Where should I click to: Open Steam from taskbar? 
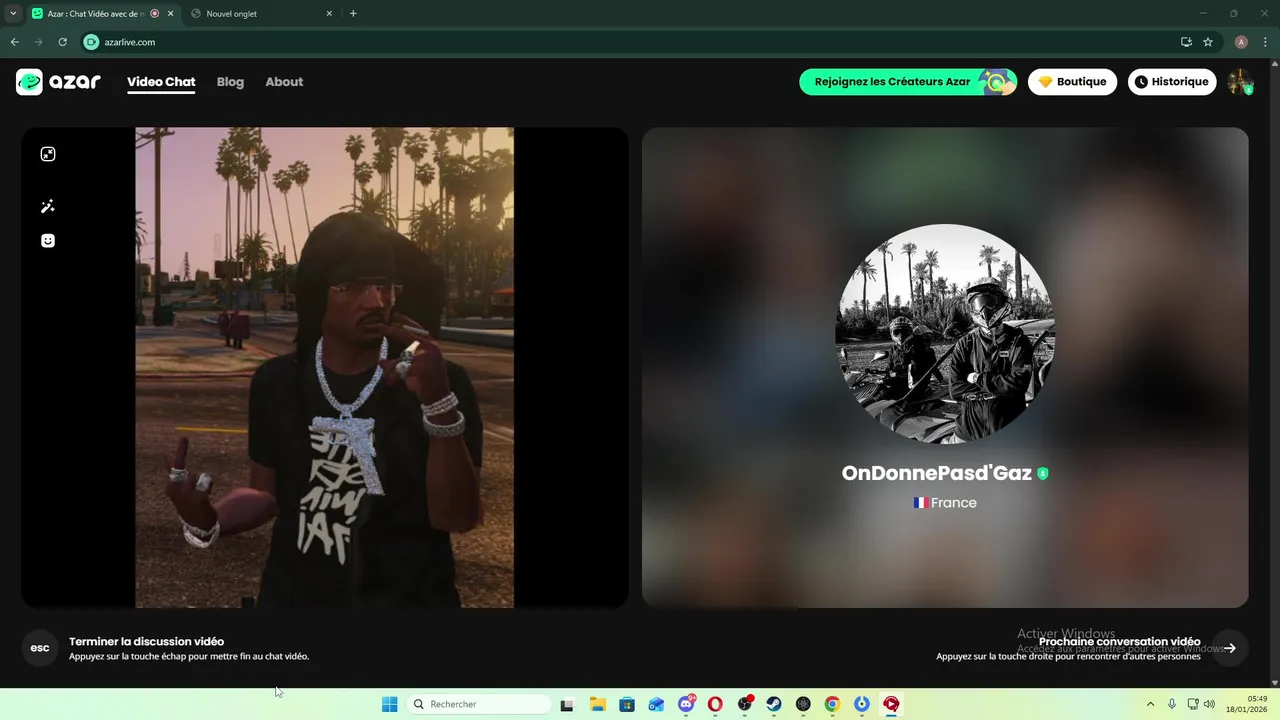coord(774,704)
